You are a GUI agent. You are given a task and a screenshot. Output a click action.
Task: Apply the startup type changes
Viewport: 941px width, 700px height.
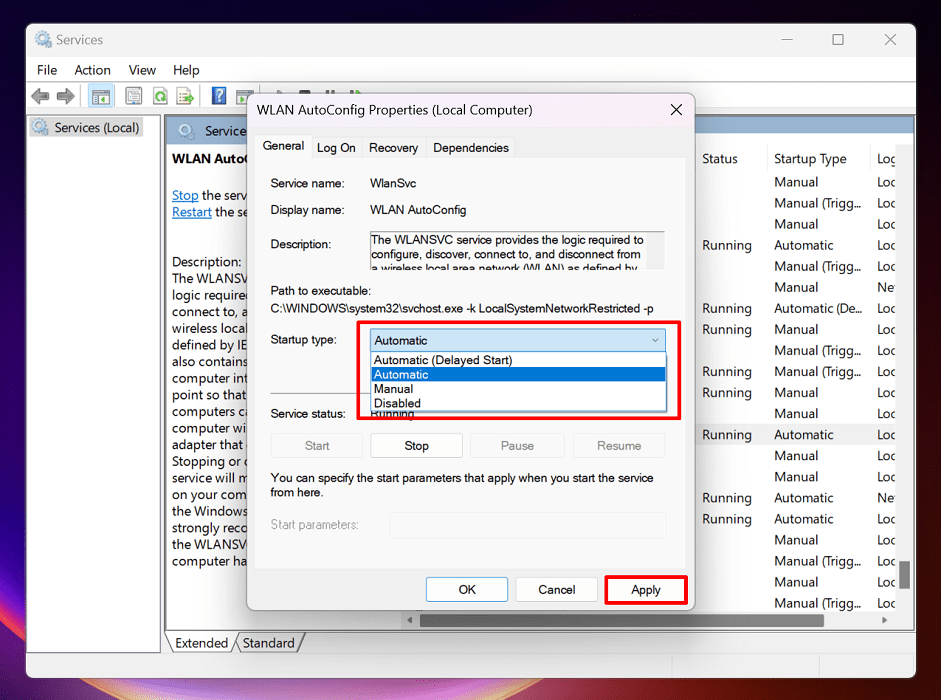[x=645, y=589]
